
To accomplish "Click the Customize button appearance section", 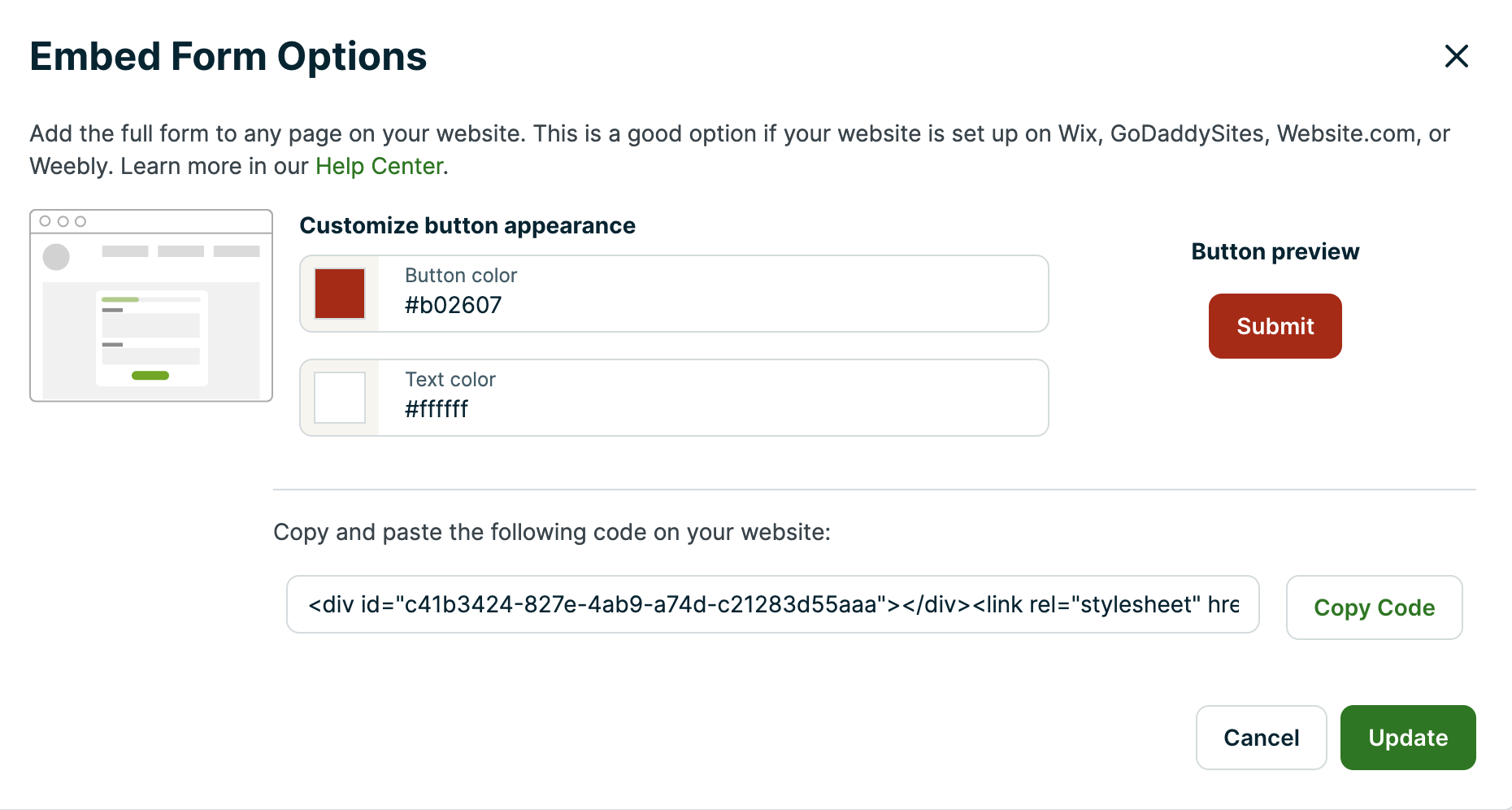I will (x=468, y=225).
